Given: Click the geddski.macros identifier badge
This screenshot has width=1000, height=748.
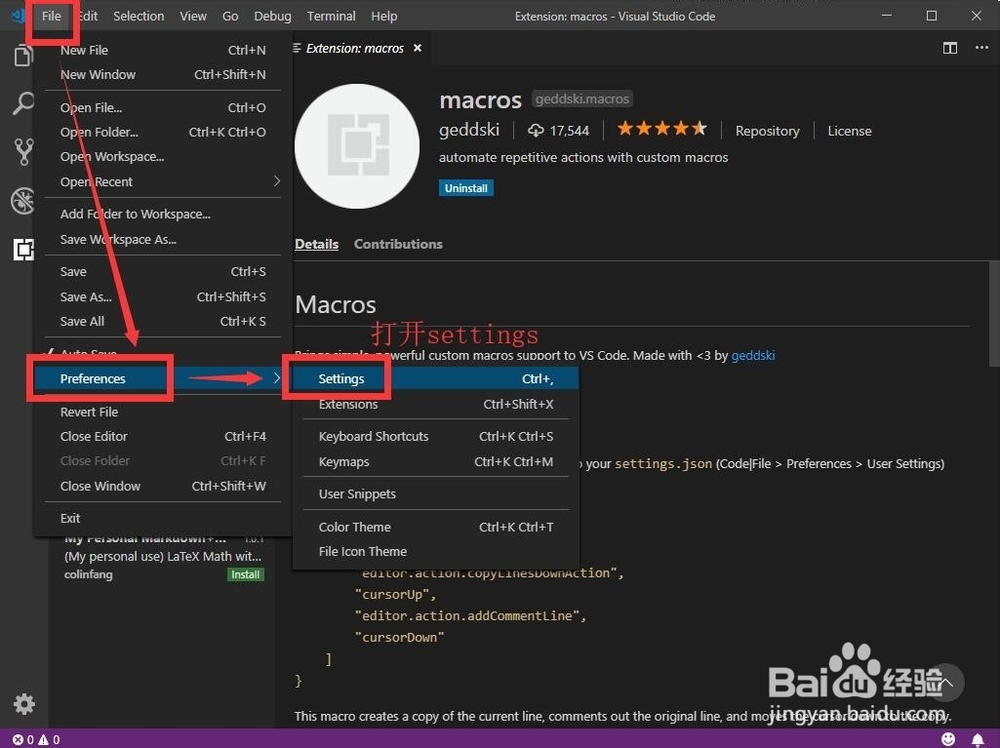Looking at the screenshot, I should tap(582, 99).
